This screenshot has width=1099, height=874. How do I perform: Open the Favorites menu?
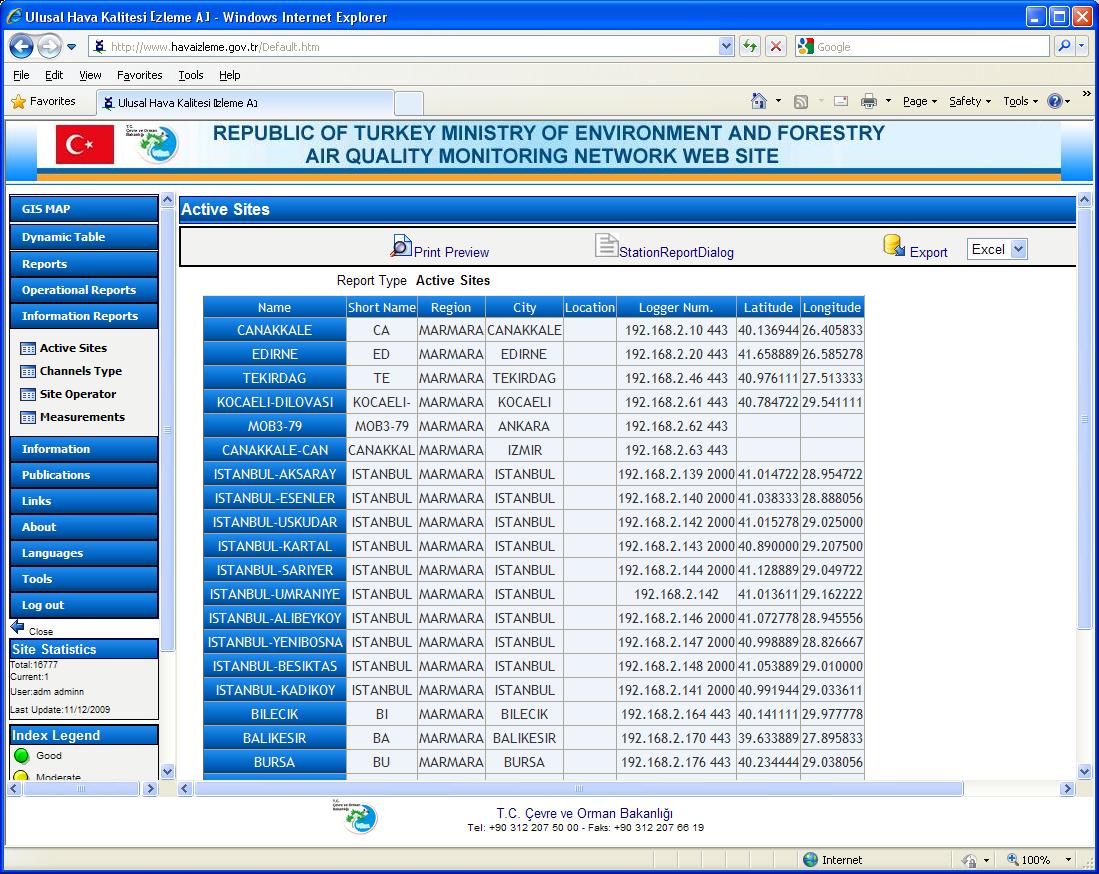pyautogui.click(x=139, y=74)
